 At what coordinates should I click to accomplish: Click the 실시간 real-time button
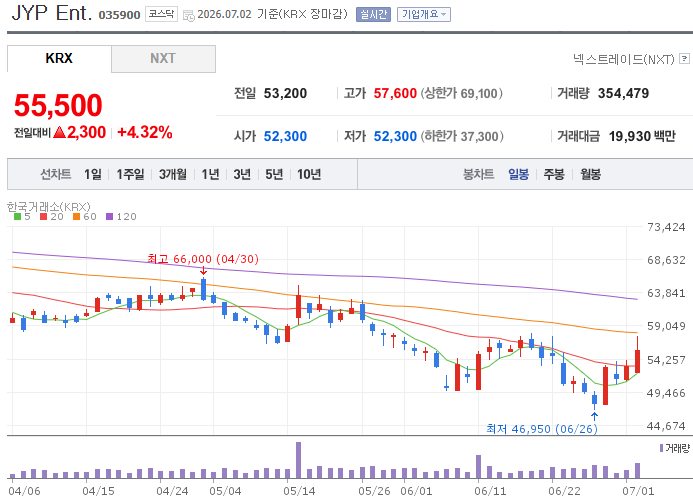point(373,15)
